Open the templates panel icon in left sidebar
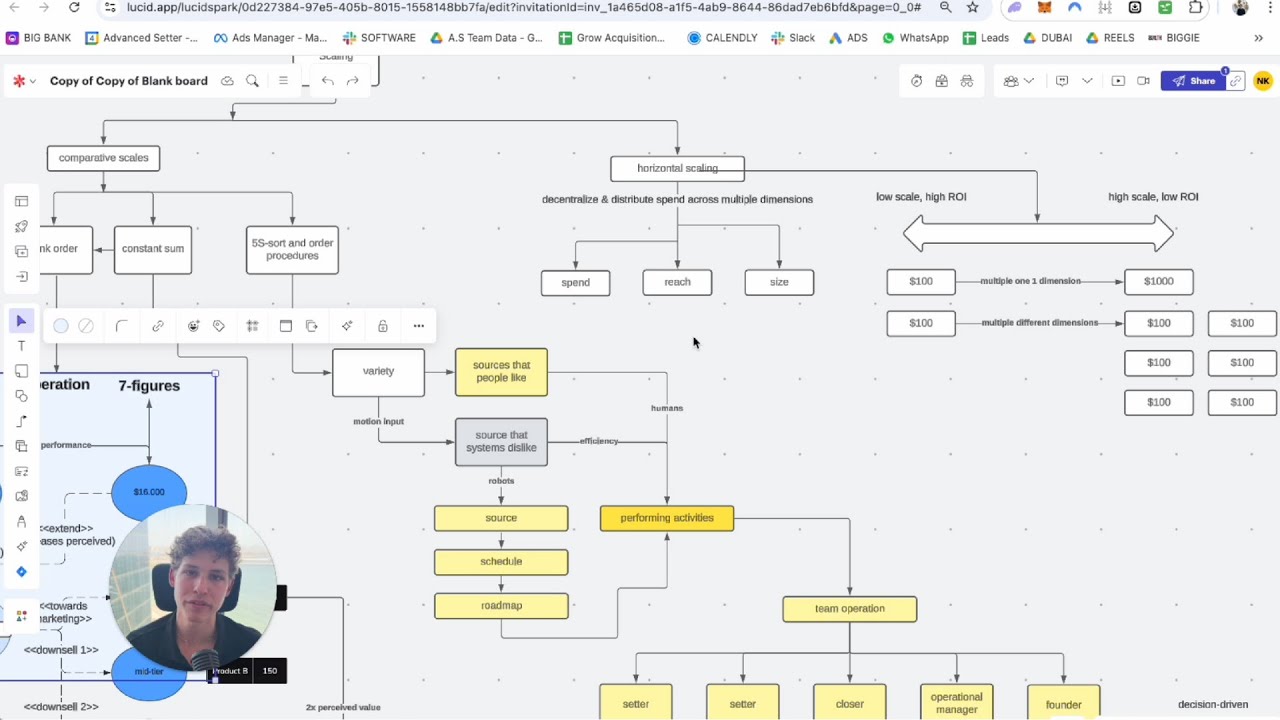Image resolution: width=1280 pixels, height=720 pixels. [x=21, y=202]
